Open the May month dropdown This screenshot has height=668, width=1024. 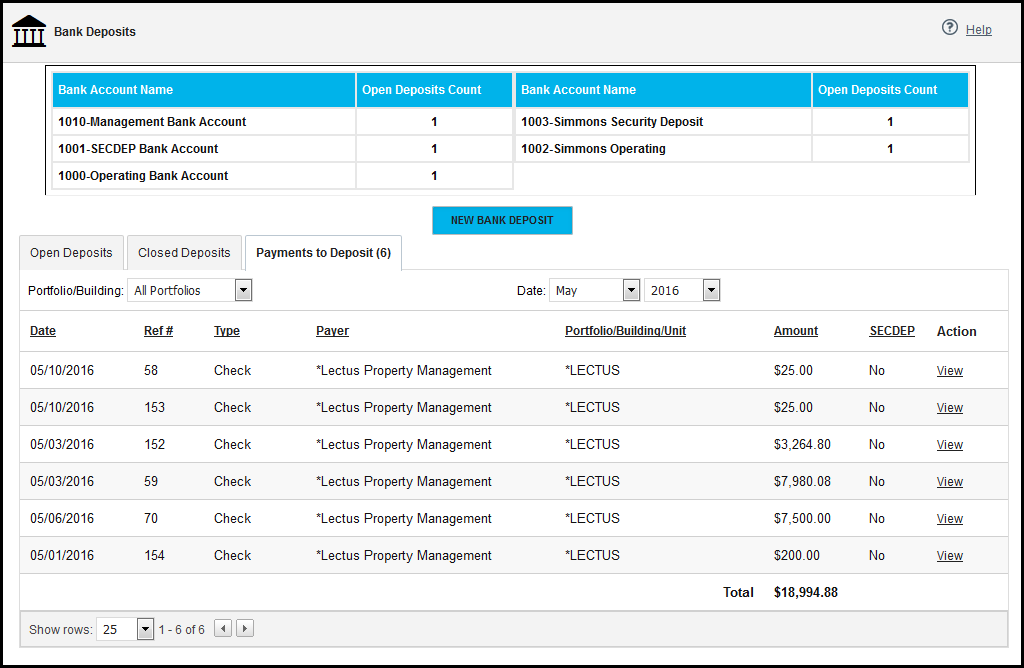pos(594,291)
